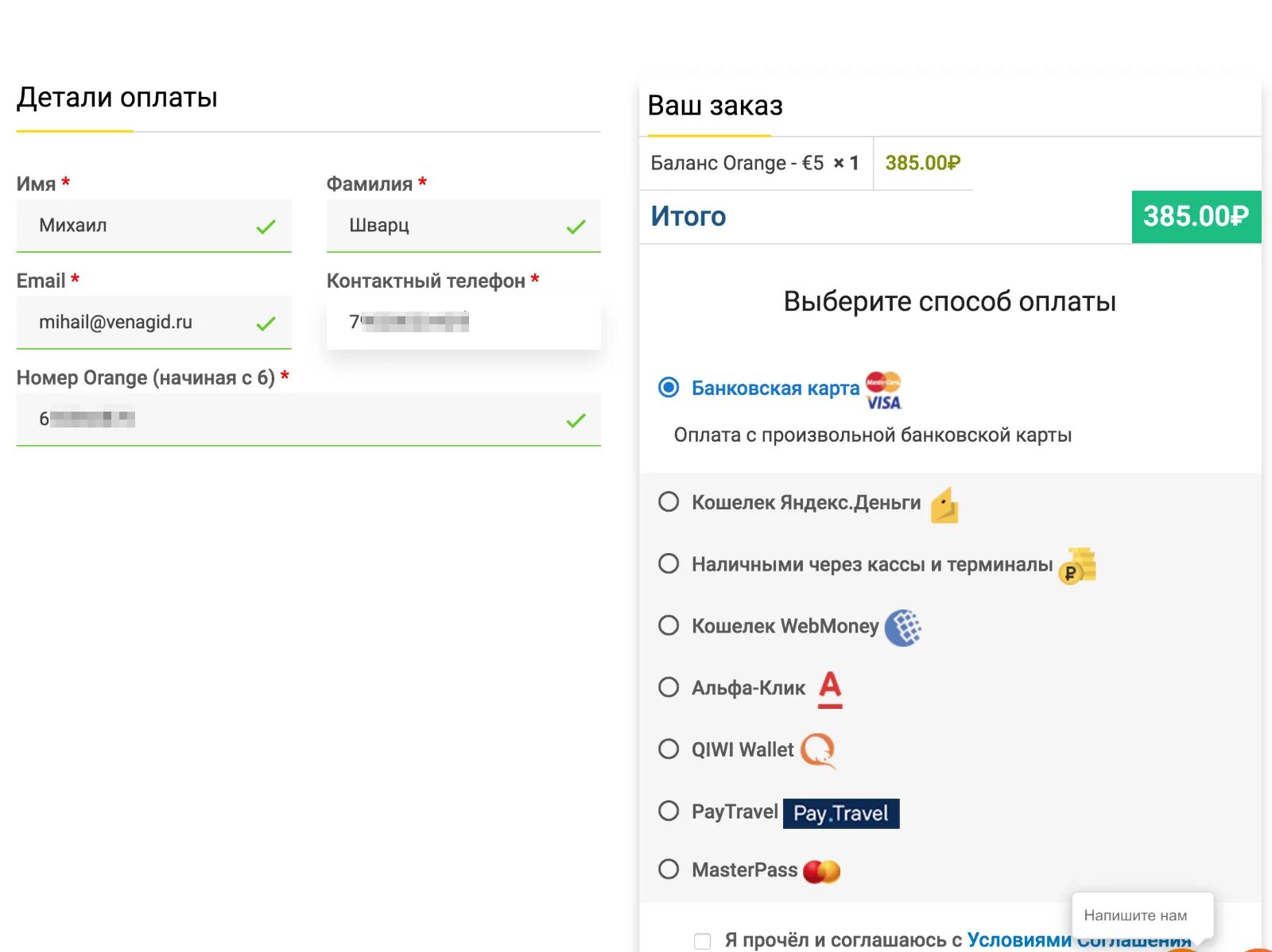Click the Итого total label
Image resolution: width=1272 pixels, height=952 pixels.
tap(688, 216)
